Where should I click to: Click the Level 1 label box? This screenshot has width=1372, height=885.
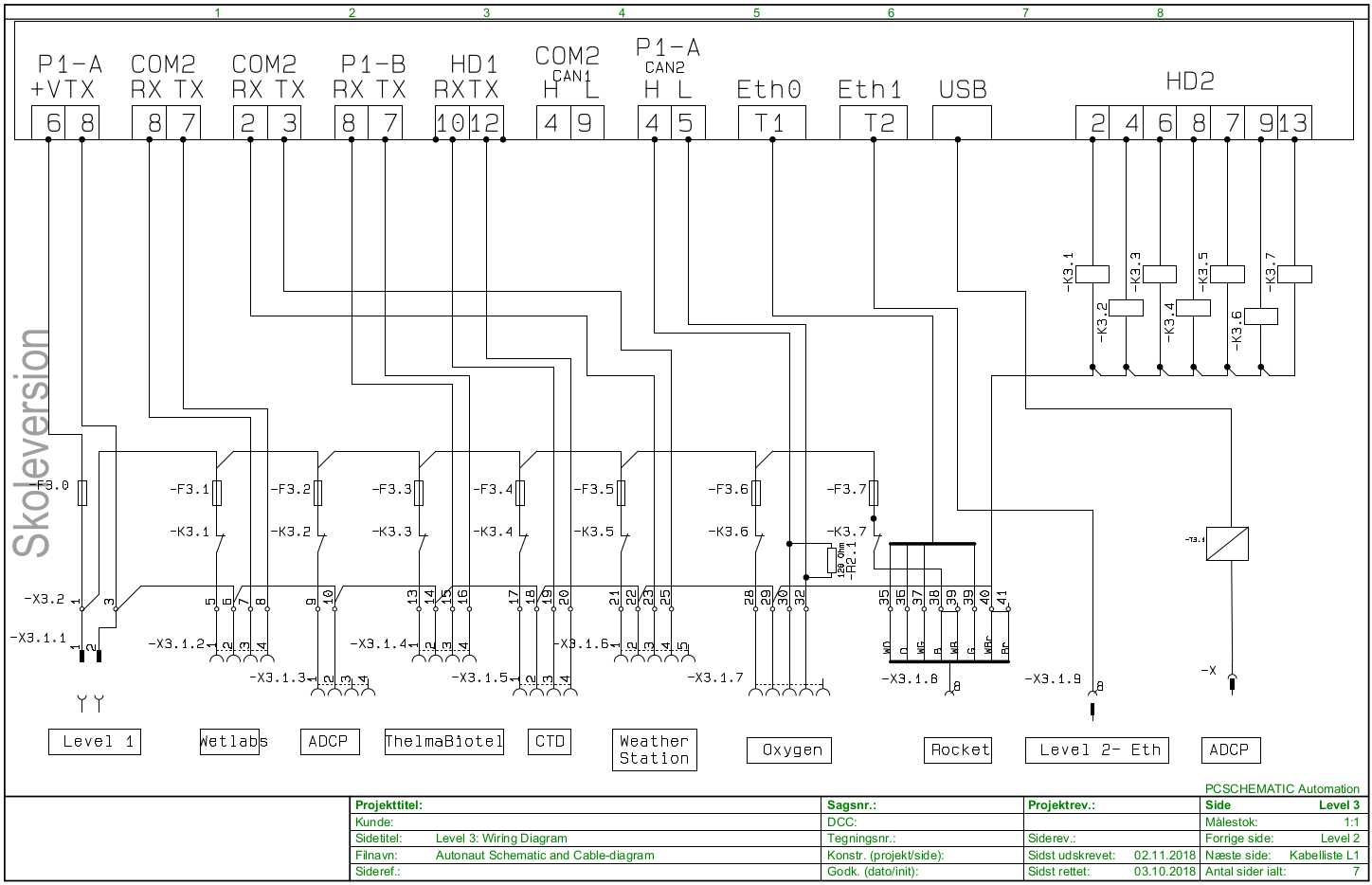(95, 742)
